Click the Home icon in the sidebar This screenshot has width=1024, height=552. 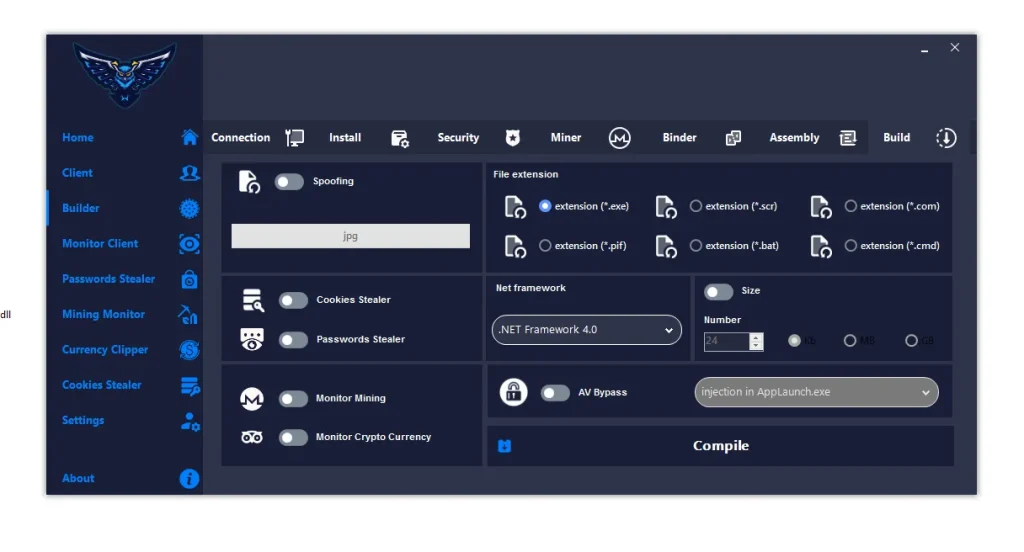pos(189,138)
